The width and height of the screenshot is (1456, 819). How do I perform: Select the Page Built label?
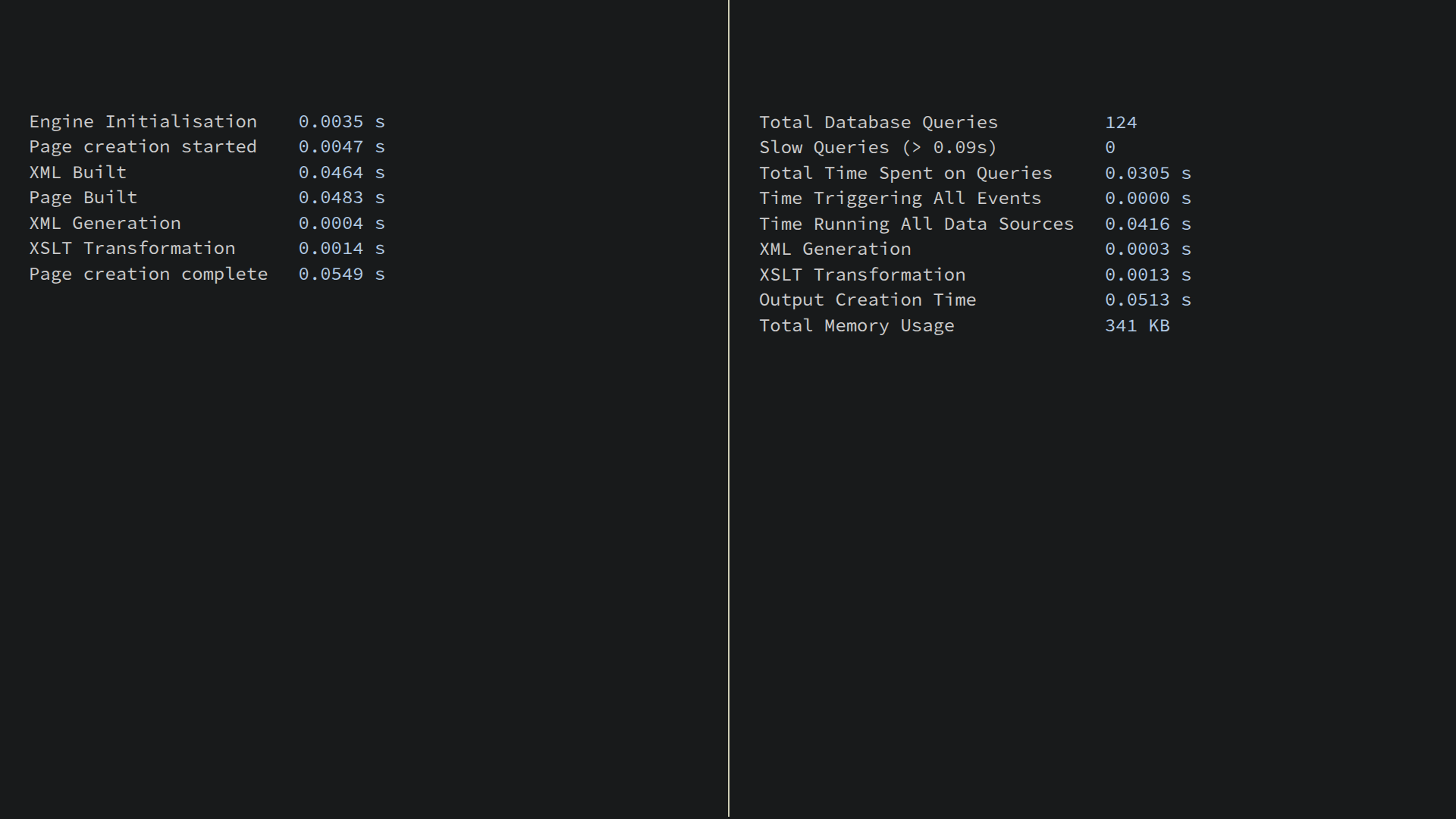click(x=83, y=197)
